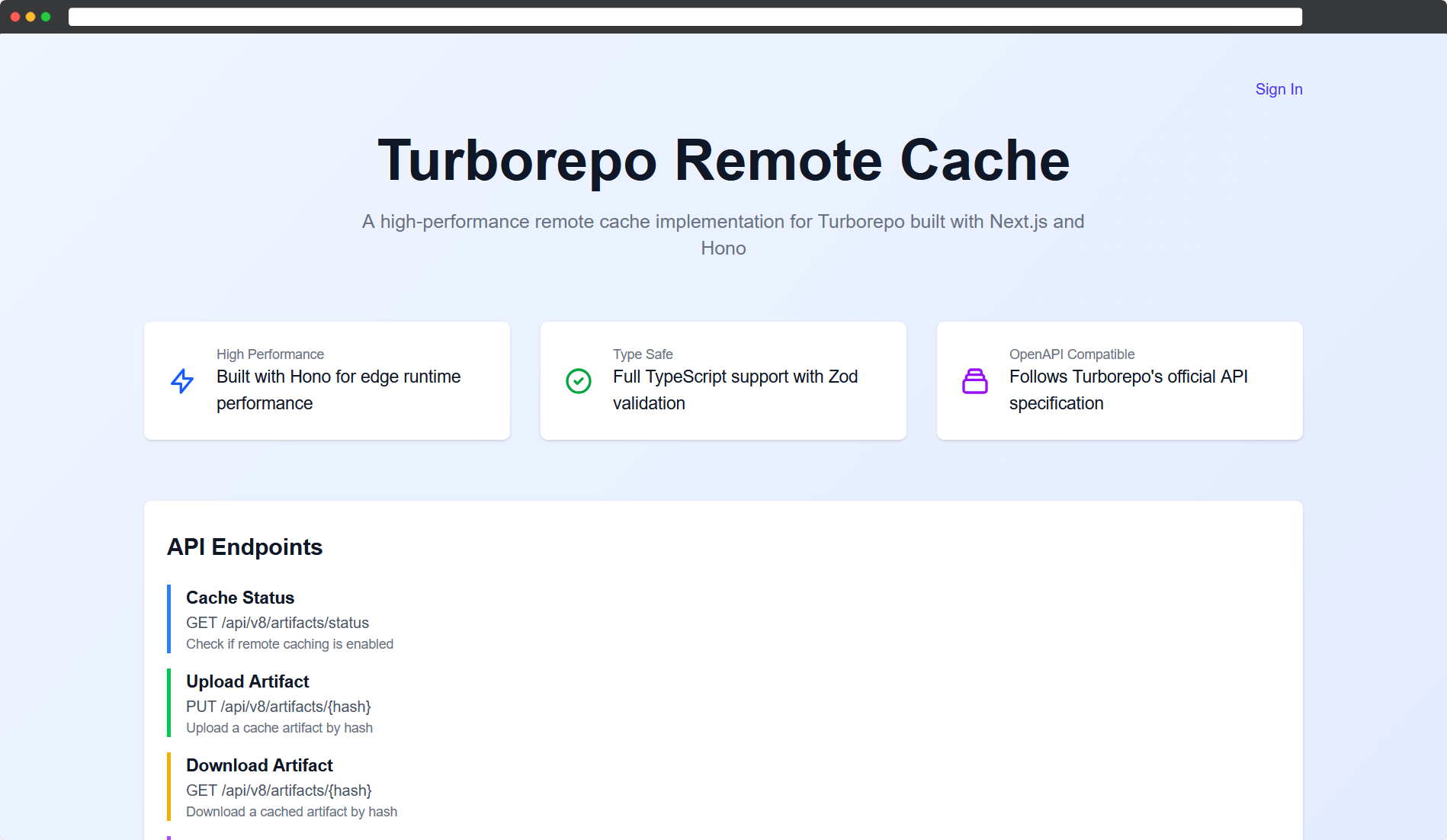Click the green accent bar beside Upload Artifact

coord(169,703)
